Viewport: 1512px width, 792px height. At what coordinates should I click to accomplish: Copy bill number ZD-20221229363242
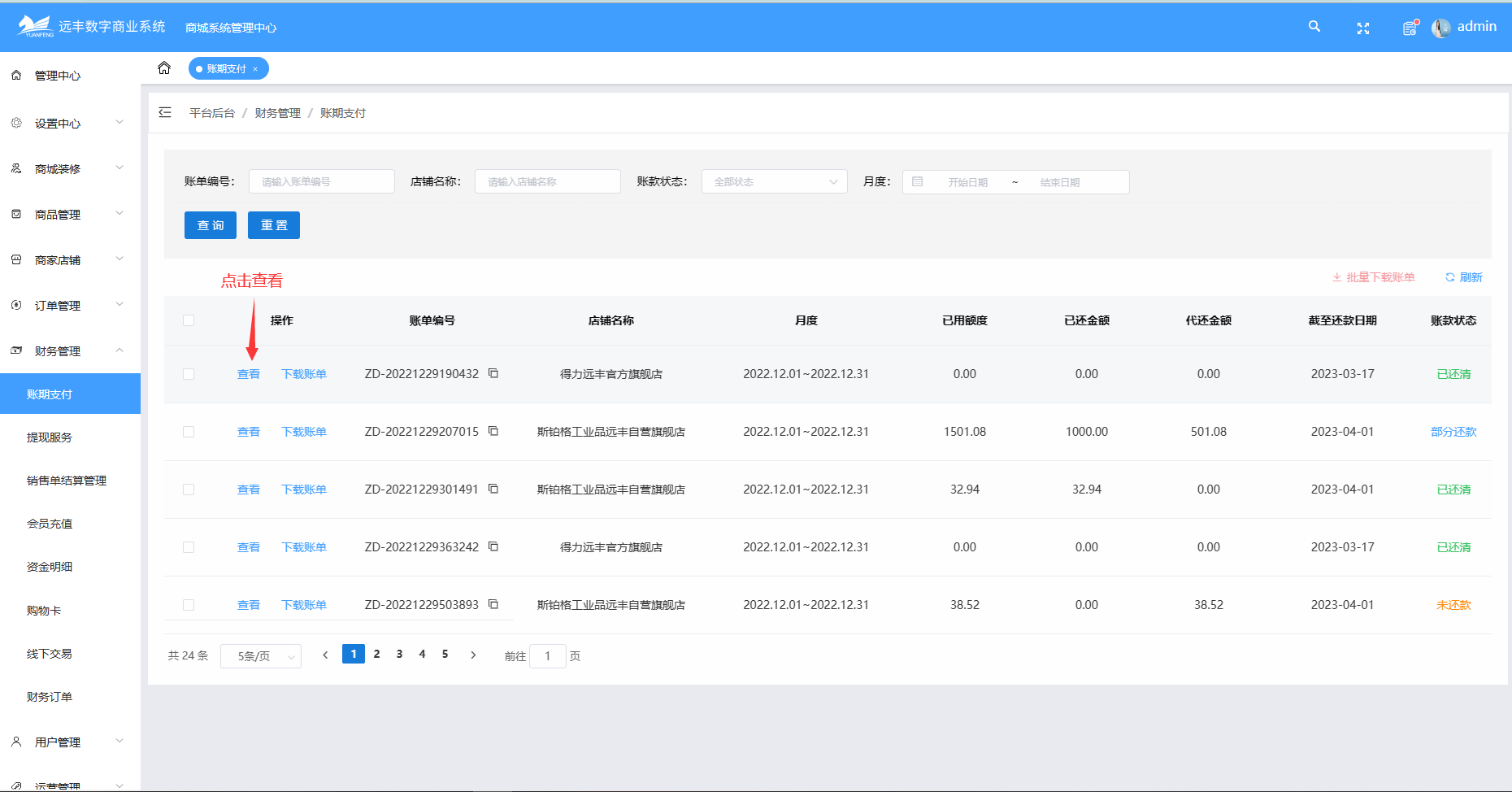click(x=493, y=546)
